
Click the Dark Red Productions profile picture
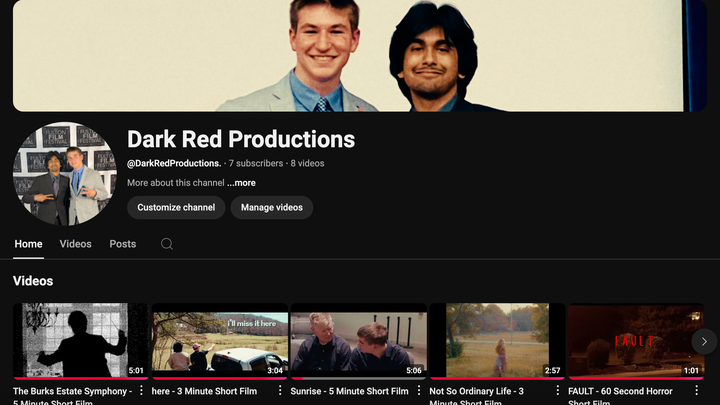[65, 174]
